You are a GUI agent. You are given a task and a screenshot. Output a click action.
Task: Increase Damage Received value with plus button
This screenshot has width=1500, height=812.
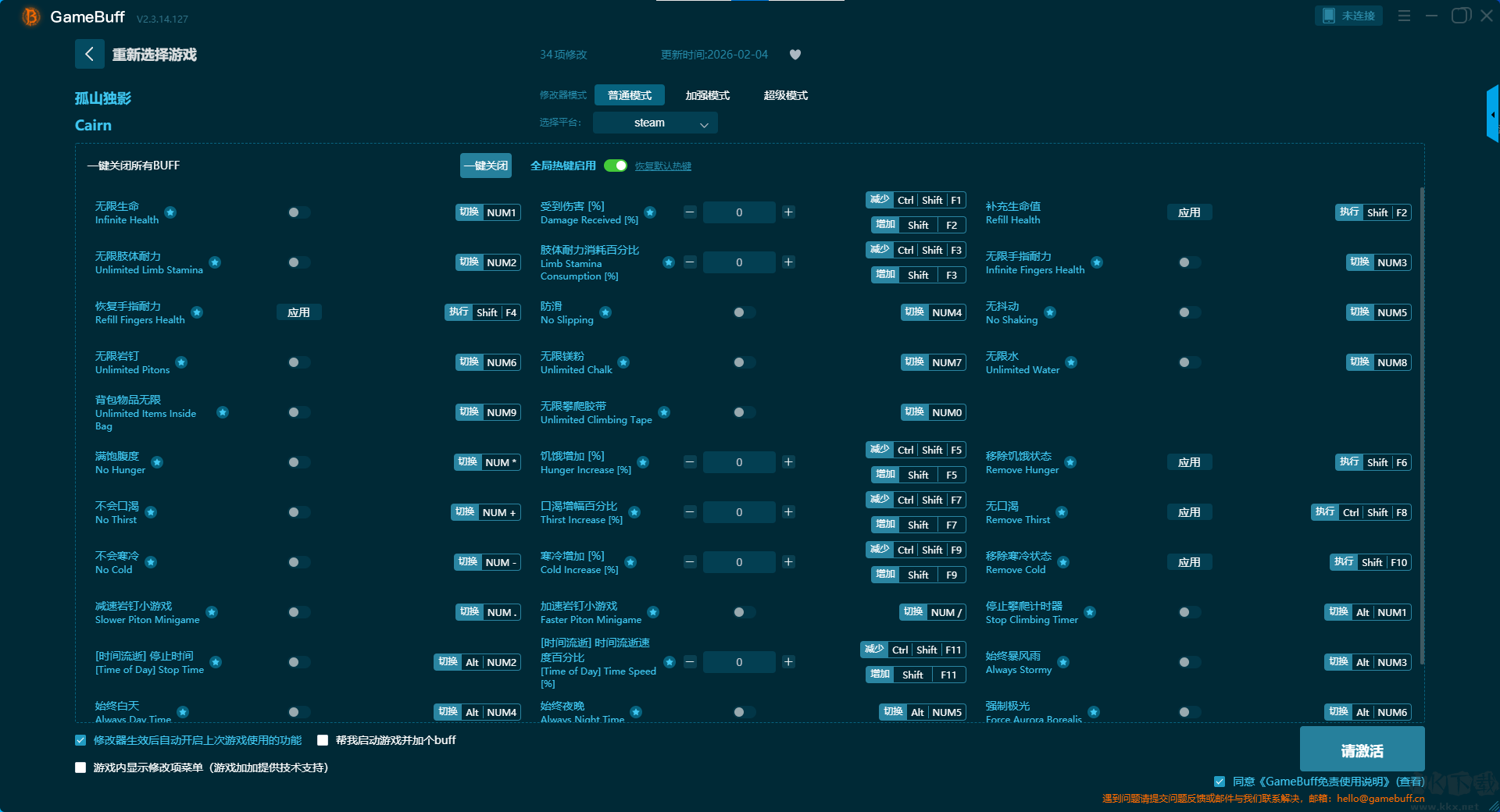click(x=788, y=212)
